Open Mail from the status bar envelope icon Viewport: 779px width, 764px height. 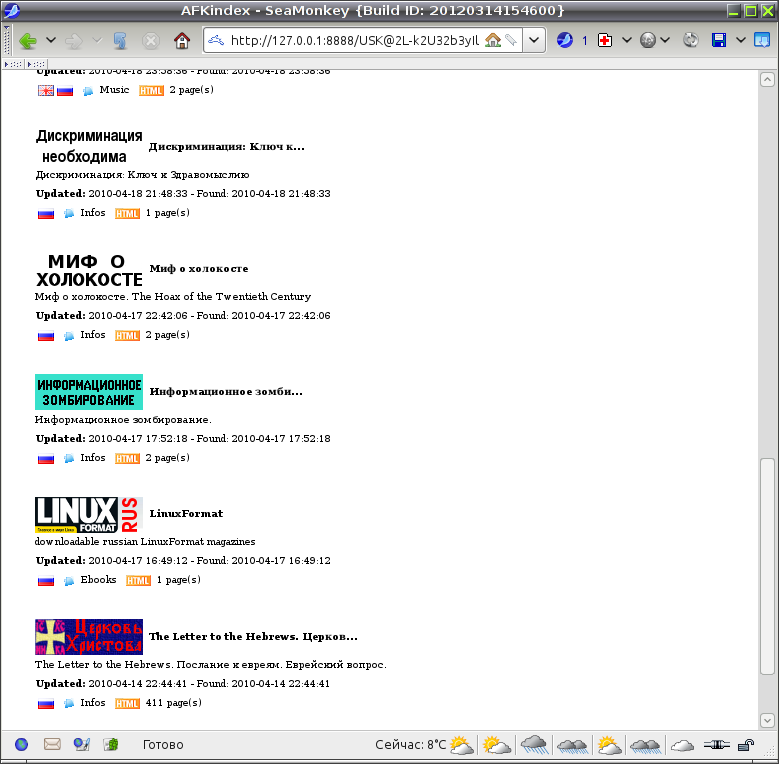pyautogui.click(x=52, y=744)
